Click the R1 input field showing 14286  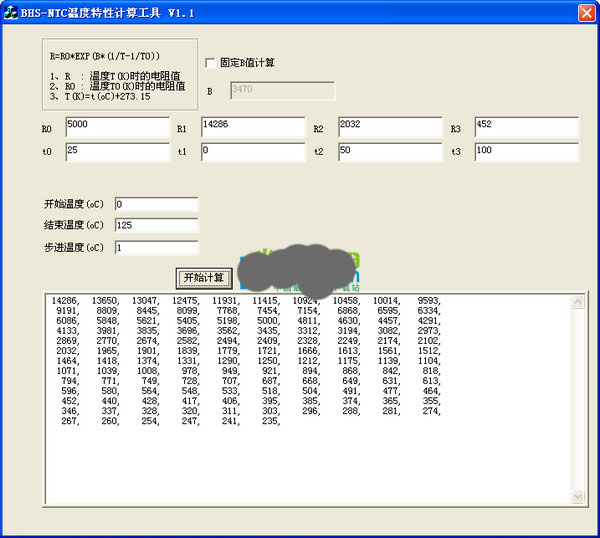click(253, 127)
